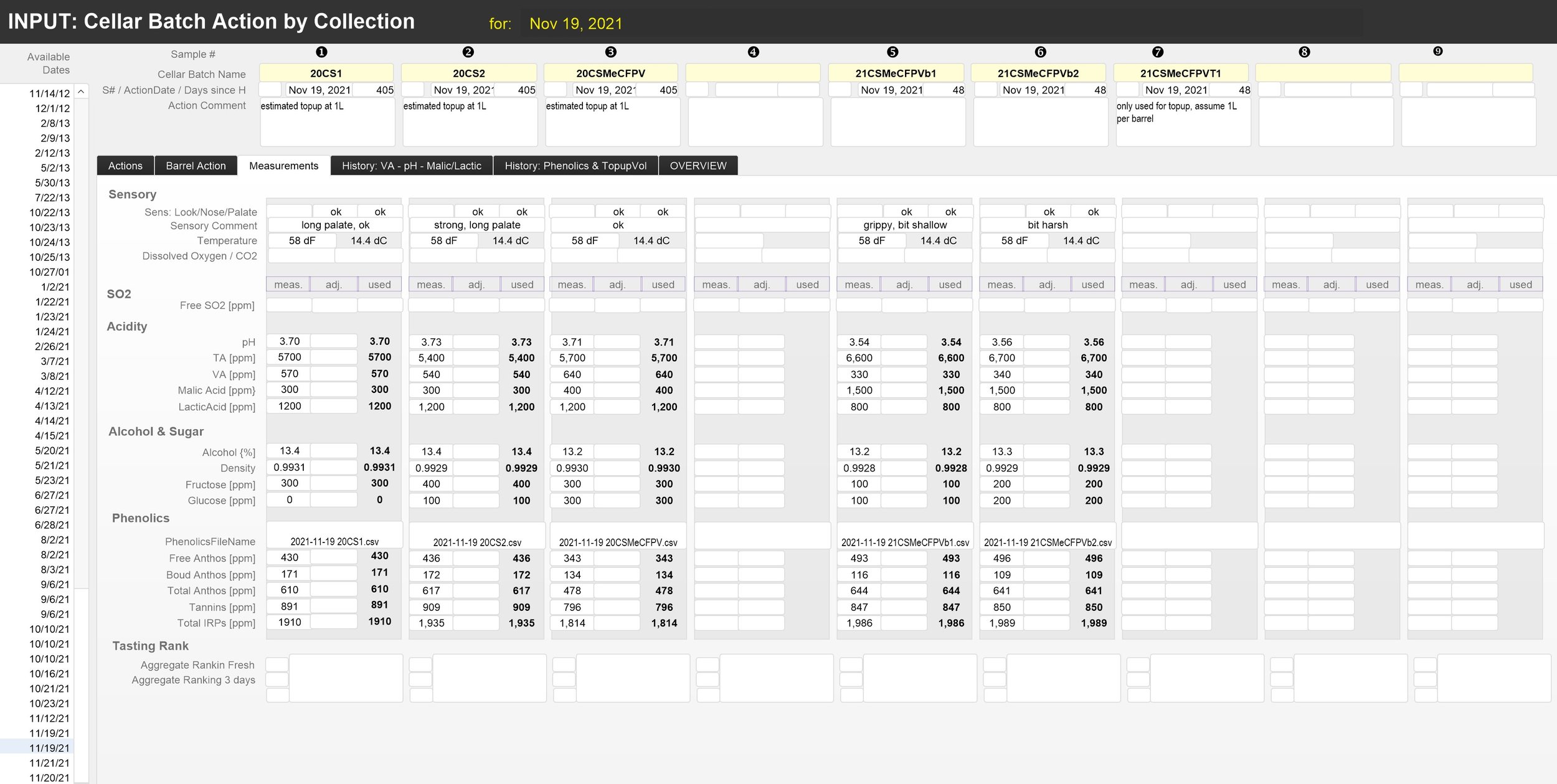This screenshot has height=784, width=1557.
Task: Click batch name field 21CSMeCFPVb2
Action: point(1038,73)
